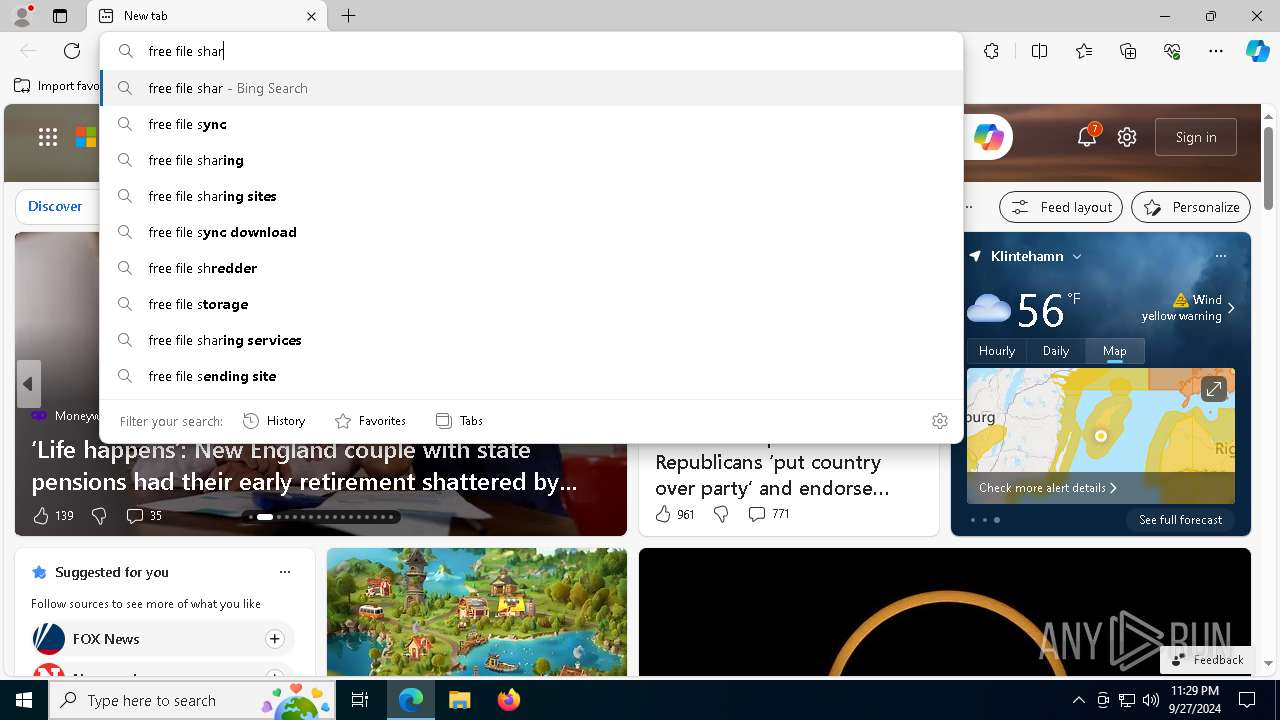Switch weather card to Hourly
The height and width of the screenshot is (720, 1280).
tap(997, 351)
